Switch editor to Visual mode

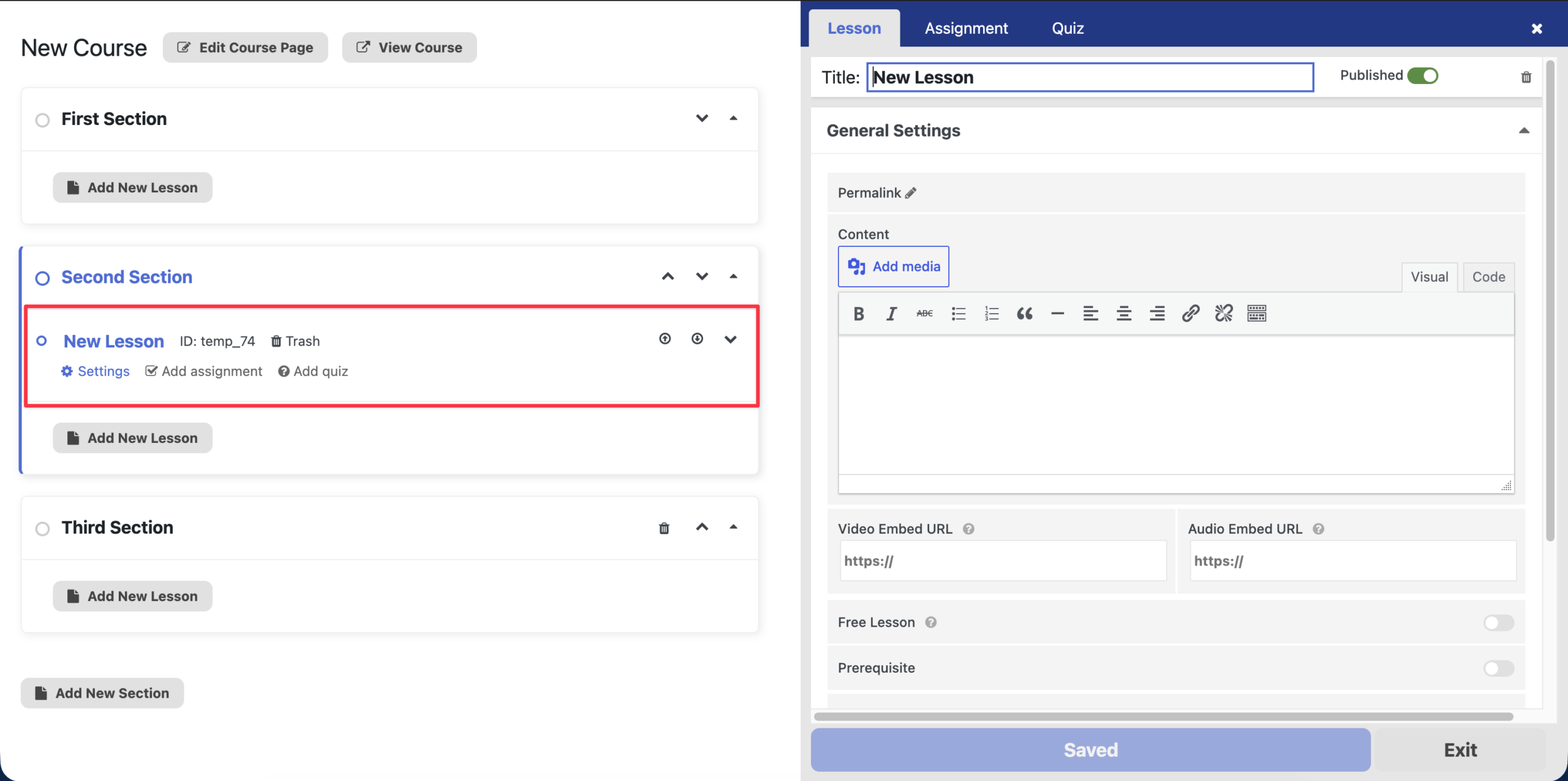[1429, 277]
